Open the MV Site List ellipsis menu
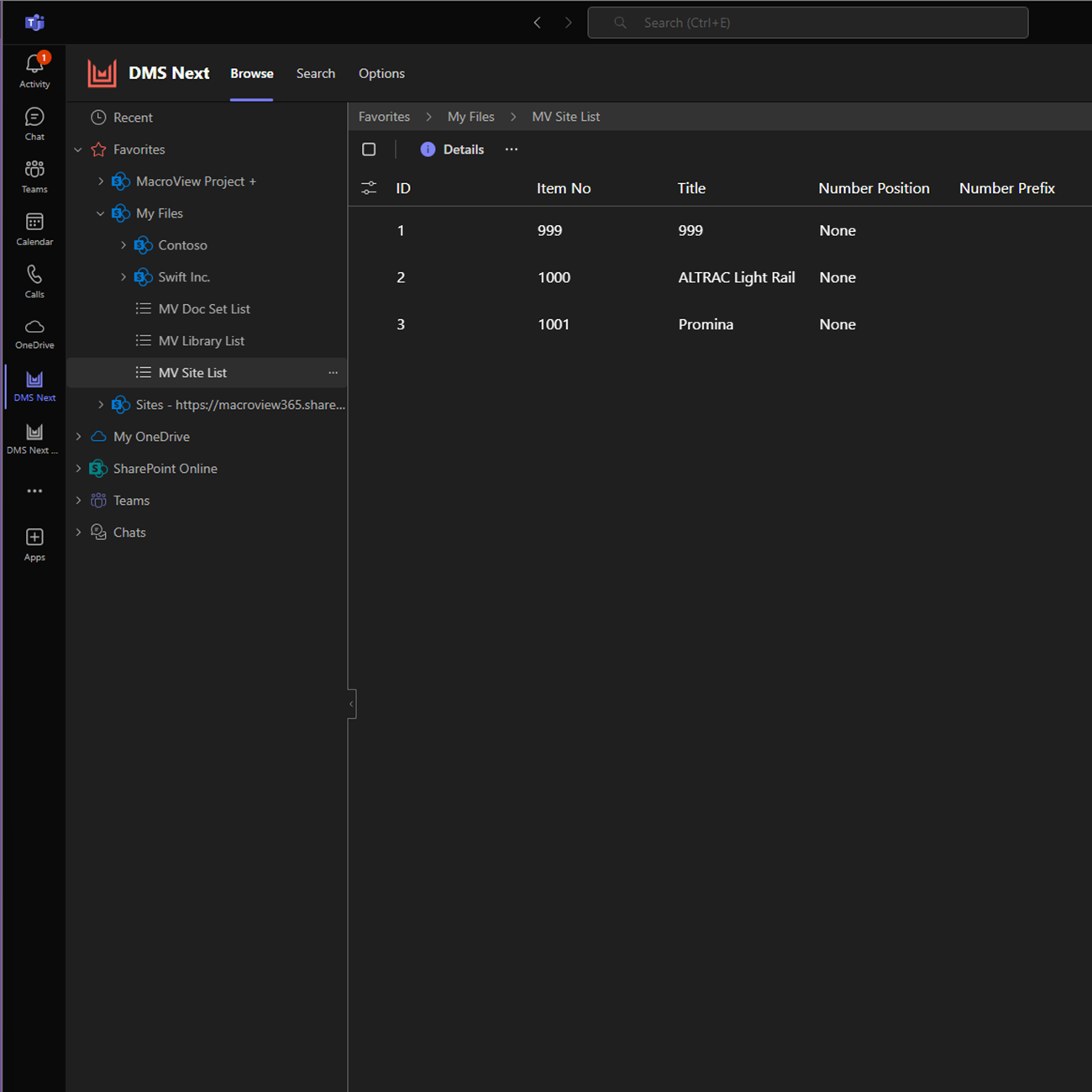The height and width of the screenshot is (1092, 1092). 333,372
